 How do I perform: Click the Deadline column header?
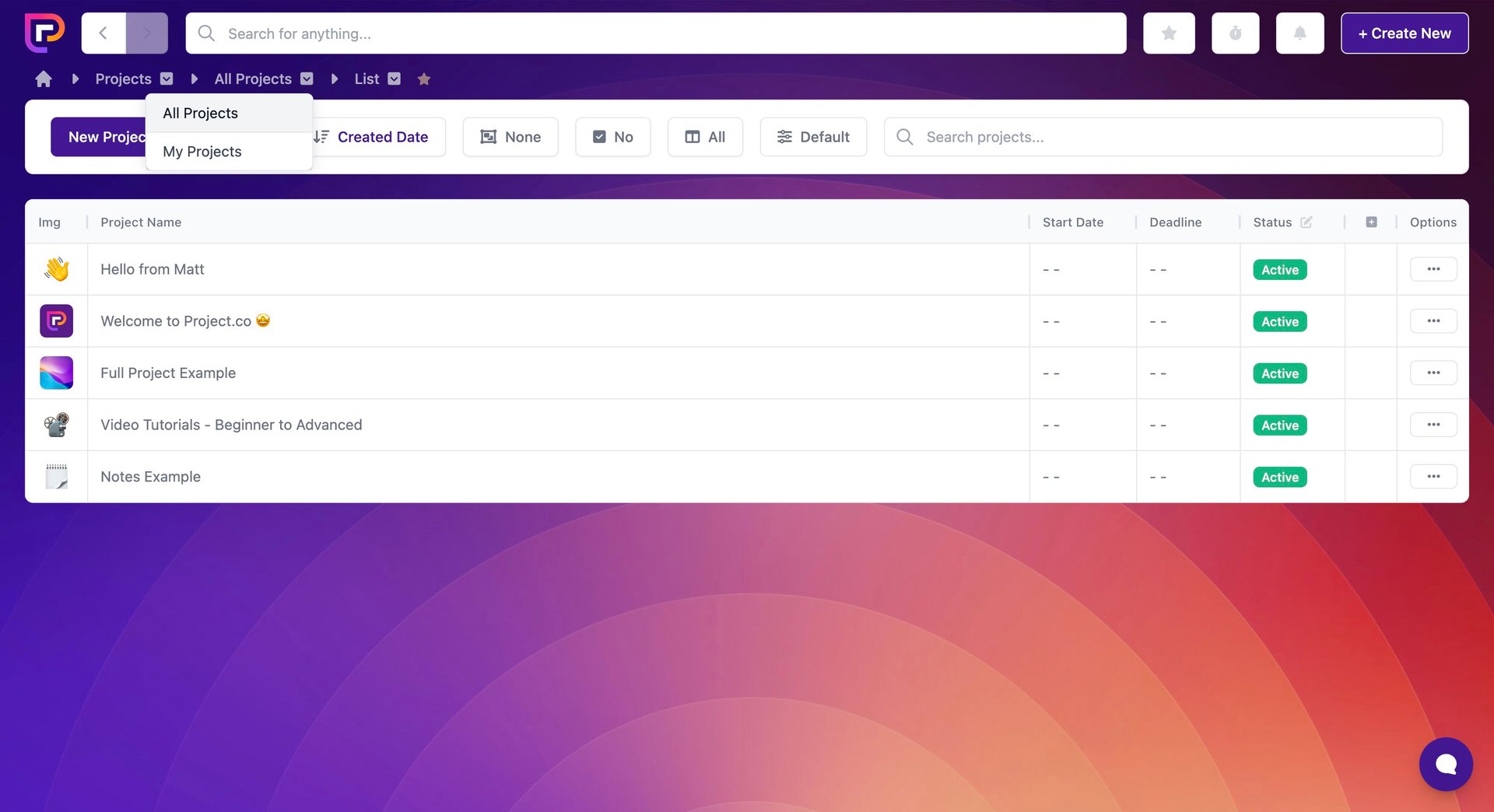pyautogui.click(x=1176, y=222)
